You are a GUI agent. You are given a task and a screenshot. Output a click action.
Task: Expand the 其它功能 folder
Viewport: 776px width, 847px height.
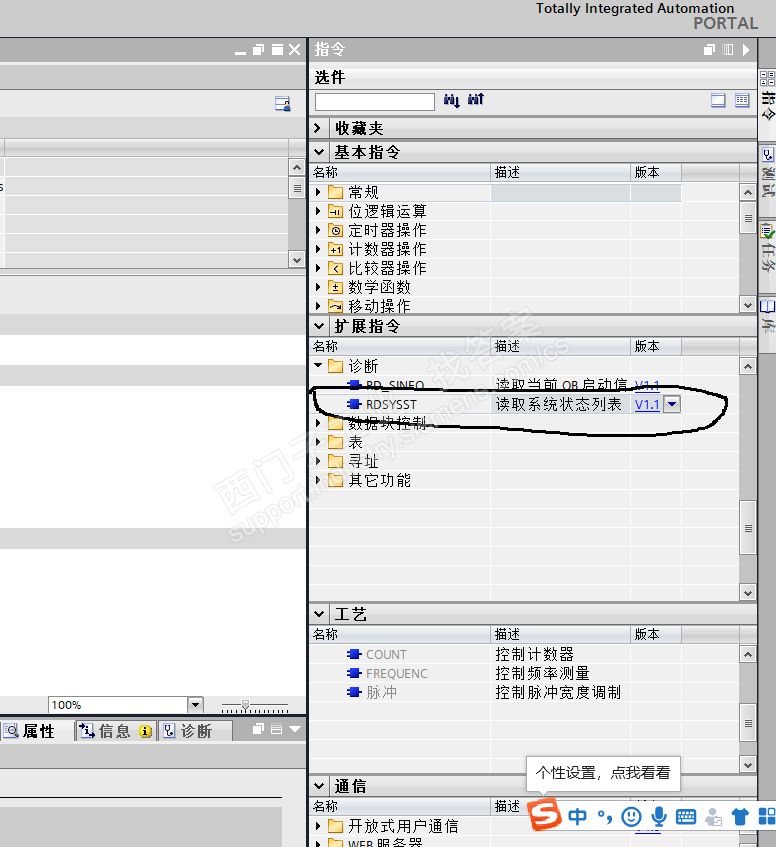(318, 480)
